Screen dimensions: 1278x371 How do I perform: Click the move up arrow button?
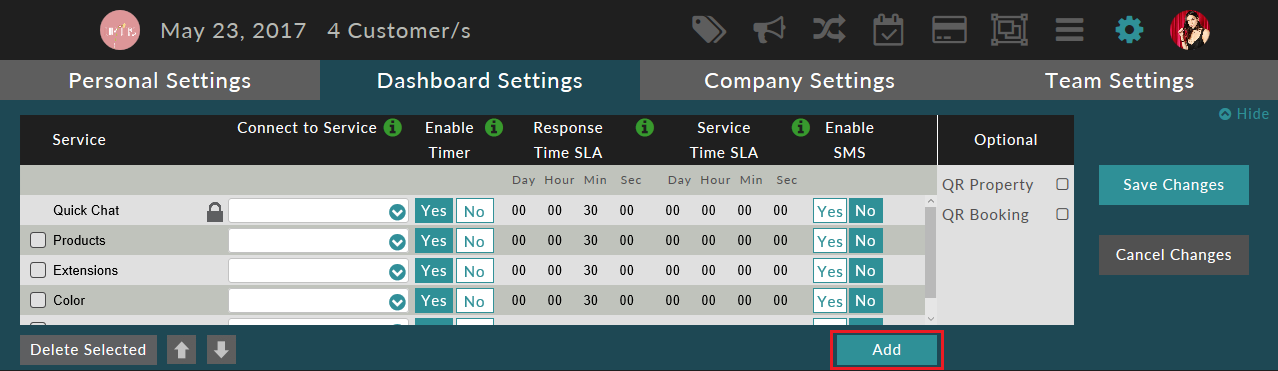[x=181, y=350]
